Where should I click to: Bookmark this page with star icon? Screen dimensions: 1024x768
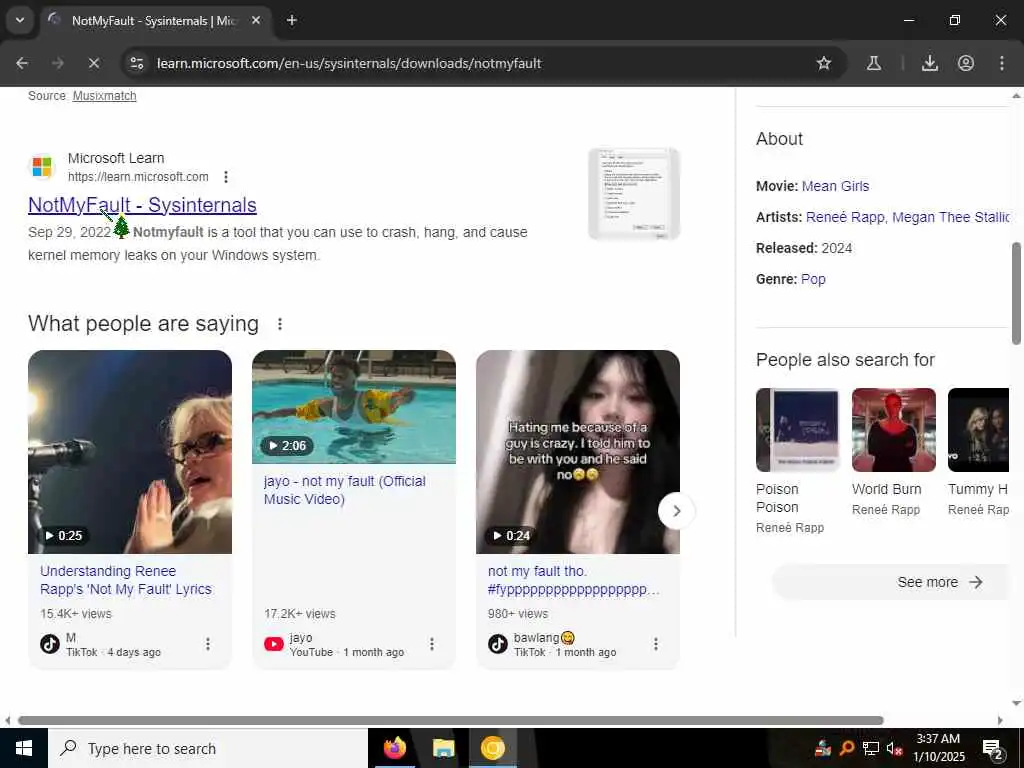tap(824, 63)
